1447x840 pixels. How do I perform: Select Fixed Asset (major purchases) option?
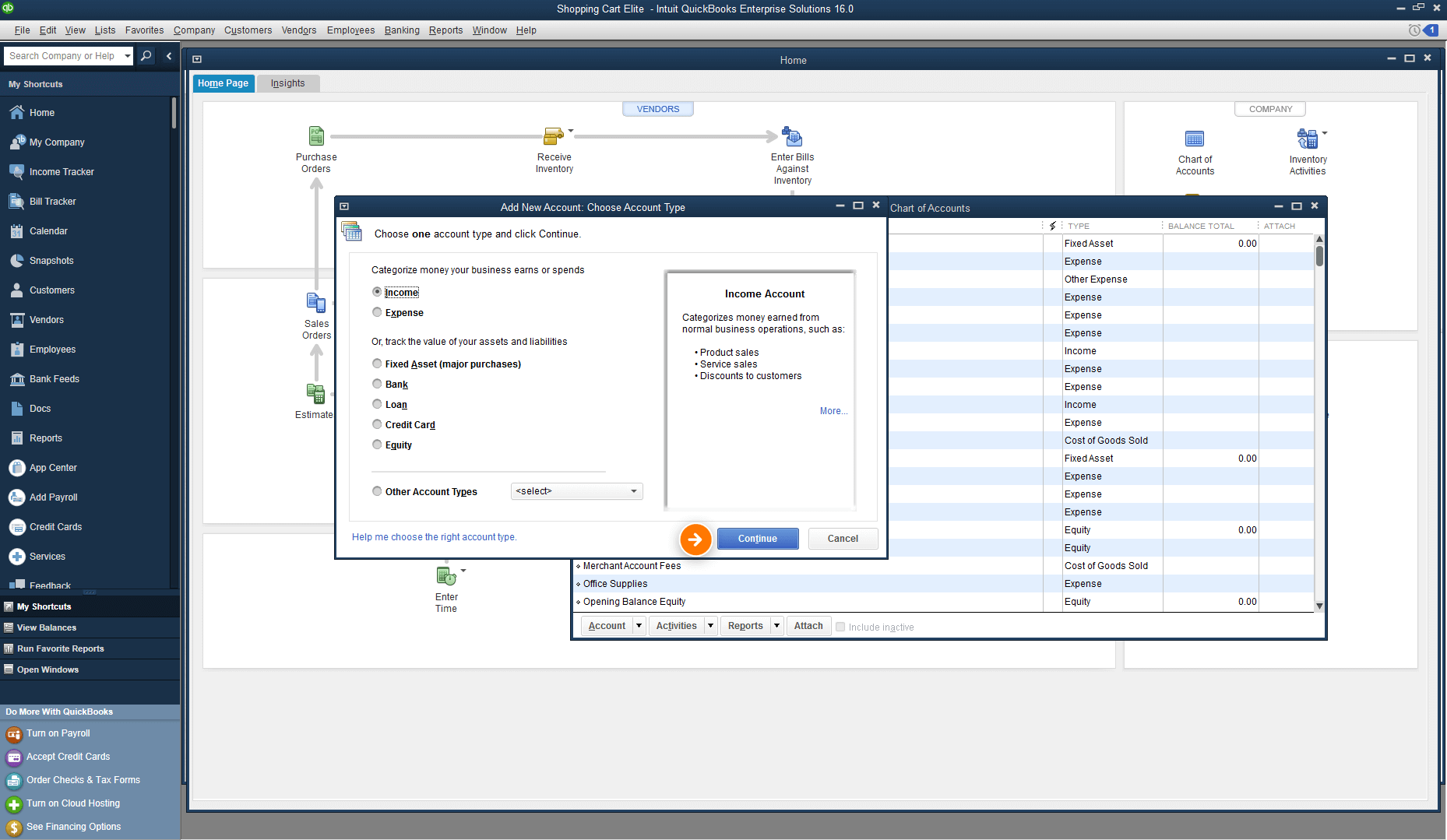(377, 364)
